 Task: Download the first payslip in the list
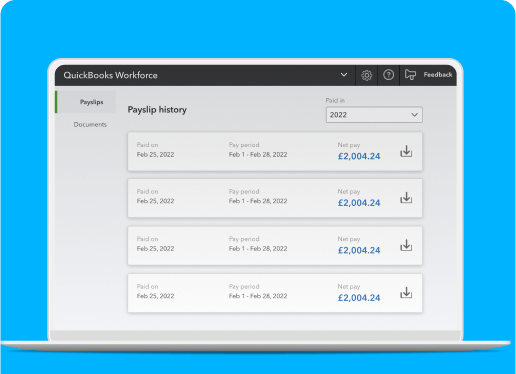coord(406,151)
